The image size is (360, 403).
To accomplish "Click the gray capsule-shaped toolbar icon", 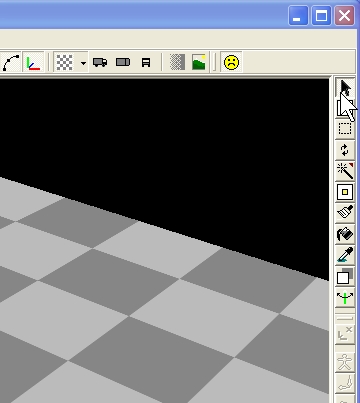I will point(123,62).
